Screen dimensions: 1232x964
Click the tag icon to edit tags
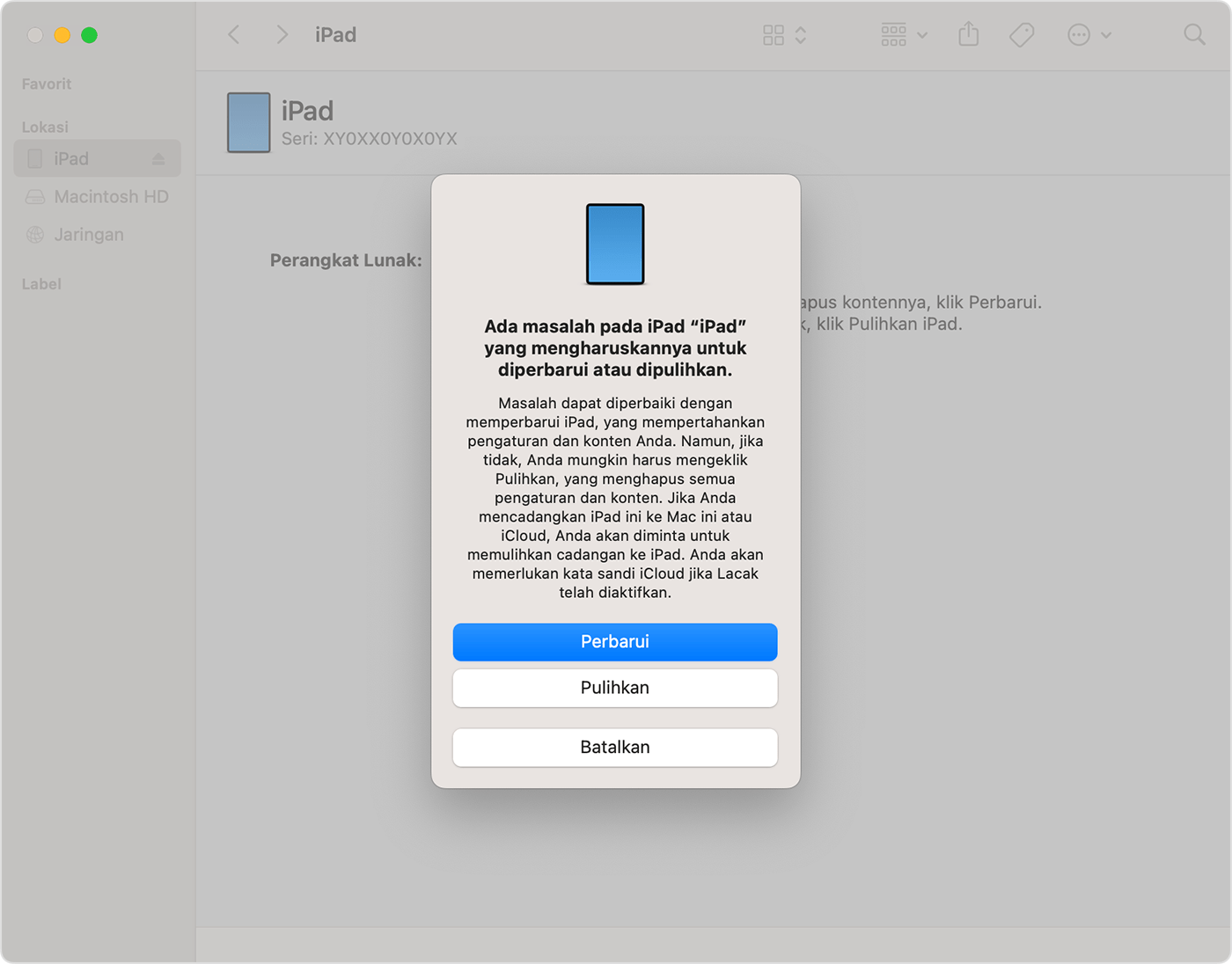pos(1021,35)
